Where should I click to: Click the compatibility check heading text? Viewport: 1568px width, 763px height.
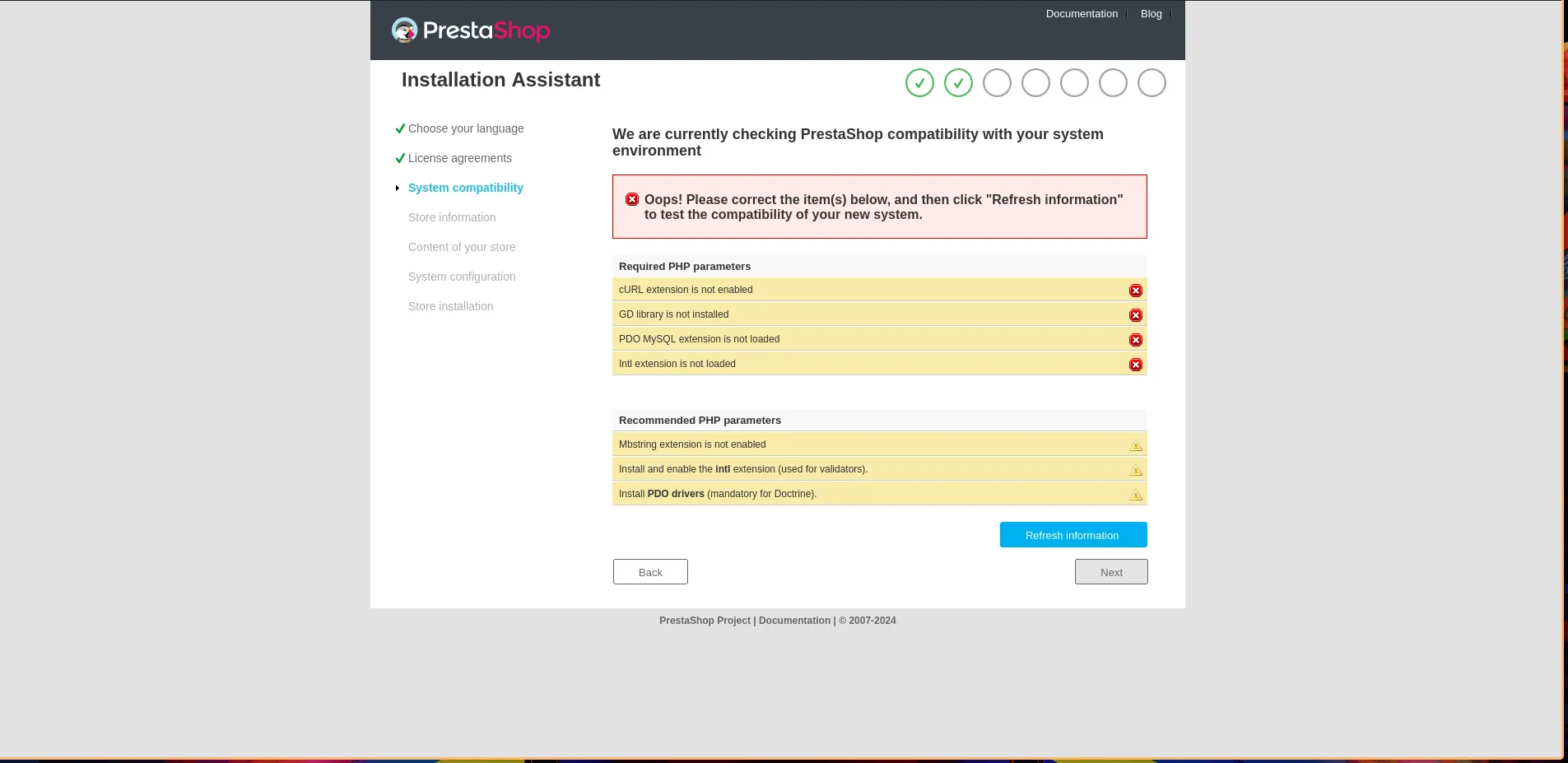click(858, 142)
